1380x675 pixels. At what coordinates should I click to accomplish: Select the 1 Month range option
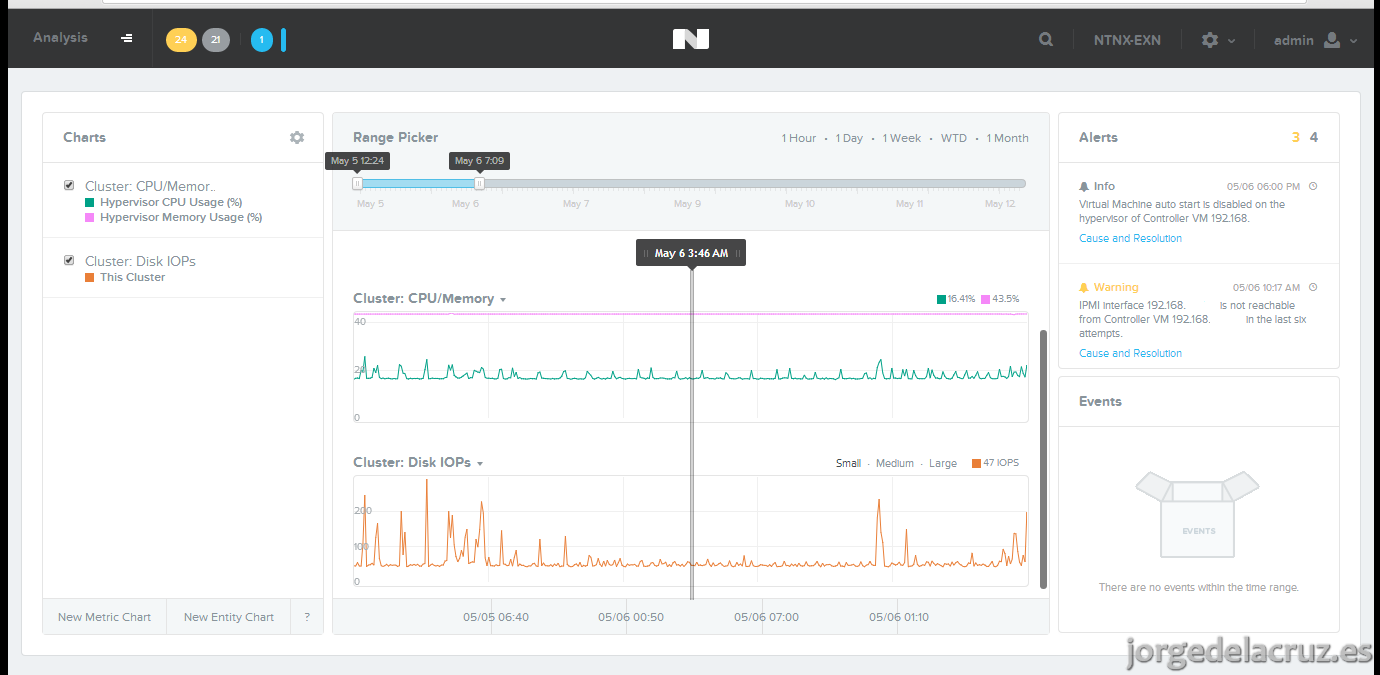[x=1007, y=138]
